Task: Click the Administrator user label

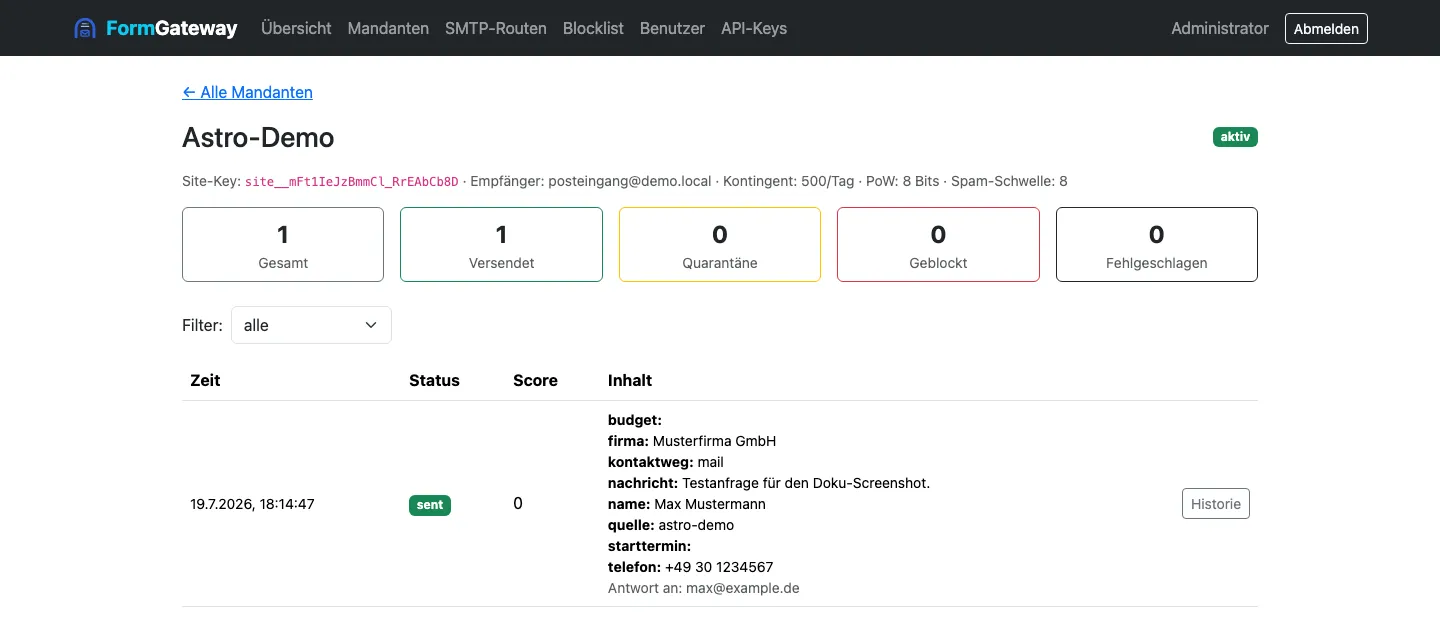Action: click(1220, 28)
